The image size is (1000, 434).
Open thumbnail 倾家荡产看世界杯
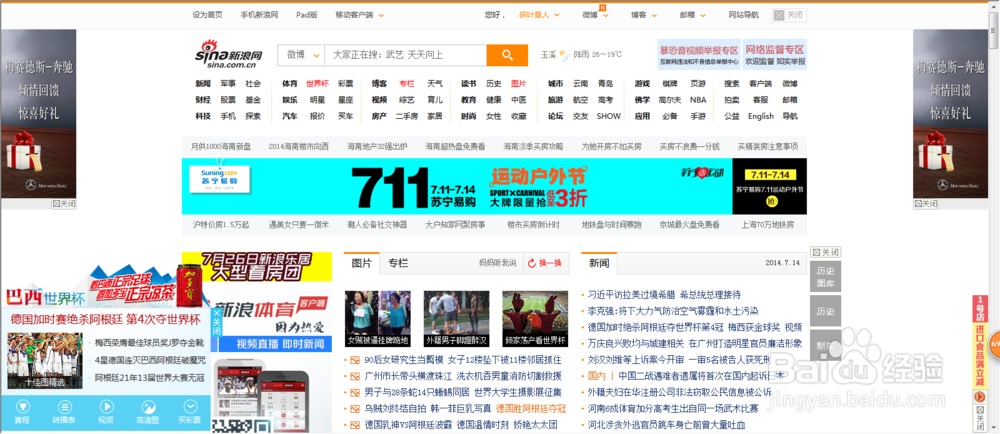pyautogui.click(x=534, y=318)
